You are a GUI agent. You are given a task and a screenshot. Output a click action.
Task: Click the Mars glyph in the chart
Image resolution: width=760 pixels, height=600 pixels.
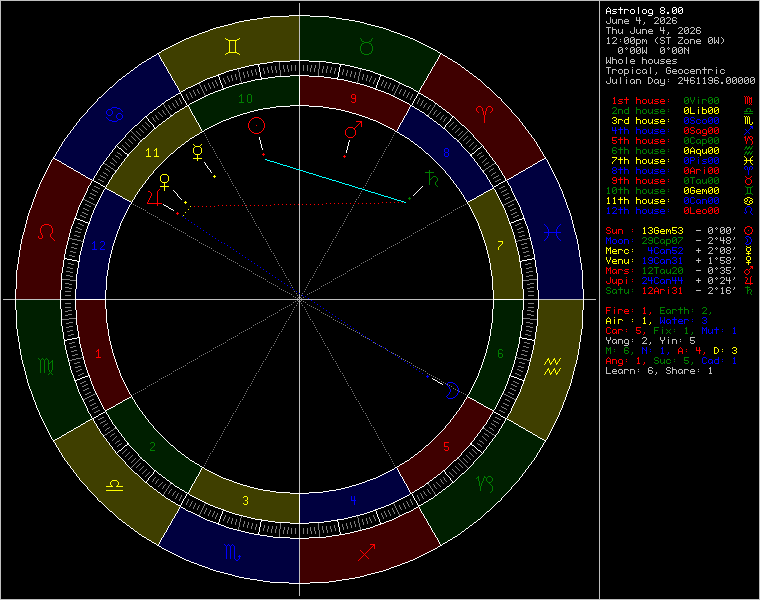(353, 129)
